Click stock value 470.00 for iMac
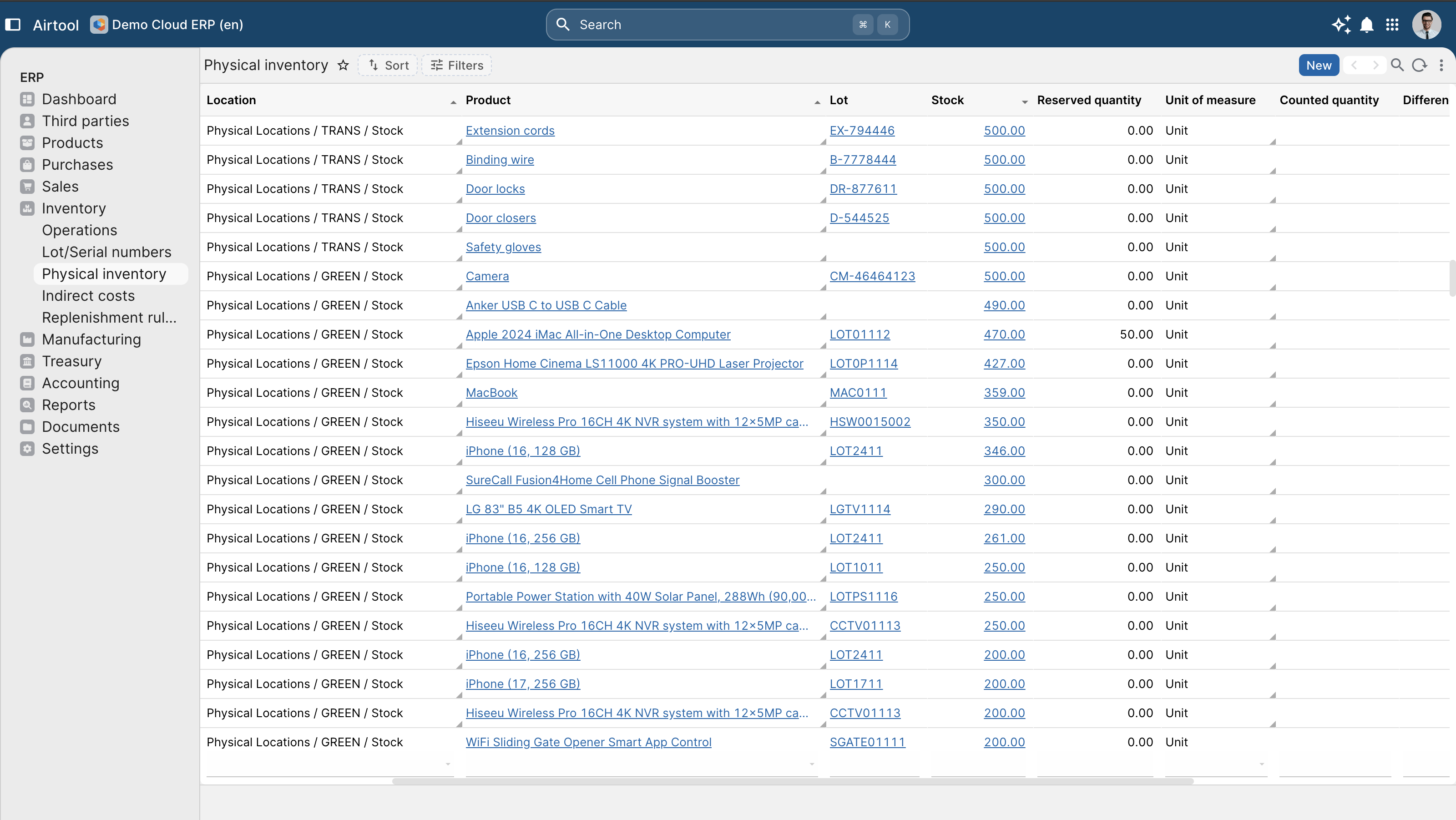Image resolution: width=1456 pixels, height=820 pixels. click(x=1004, y=334)
